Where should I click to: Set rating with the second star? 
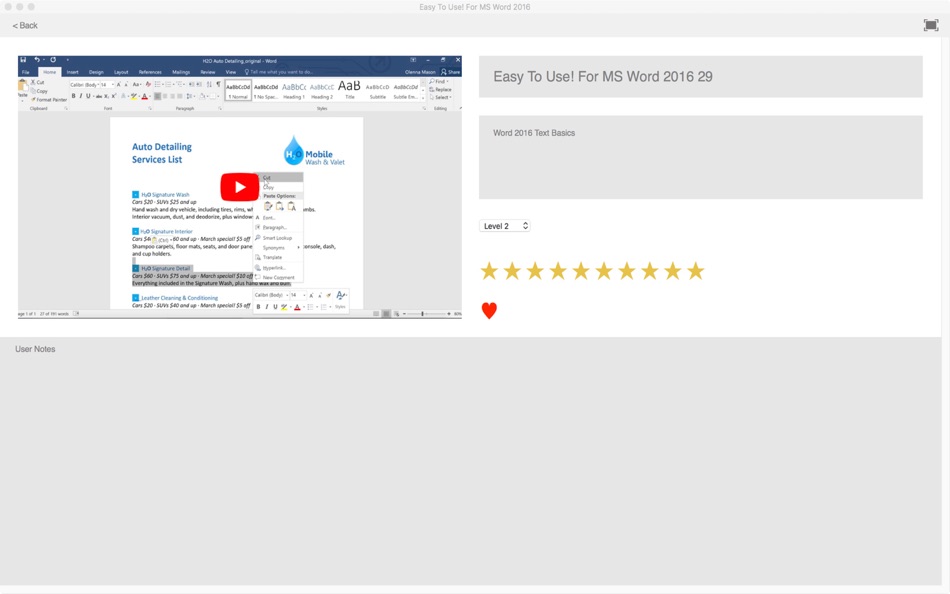point(512,271)
